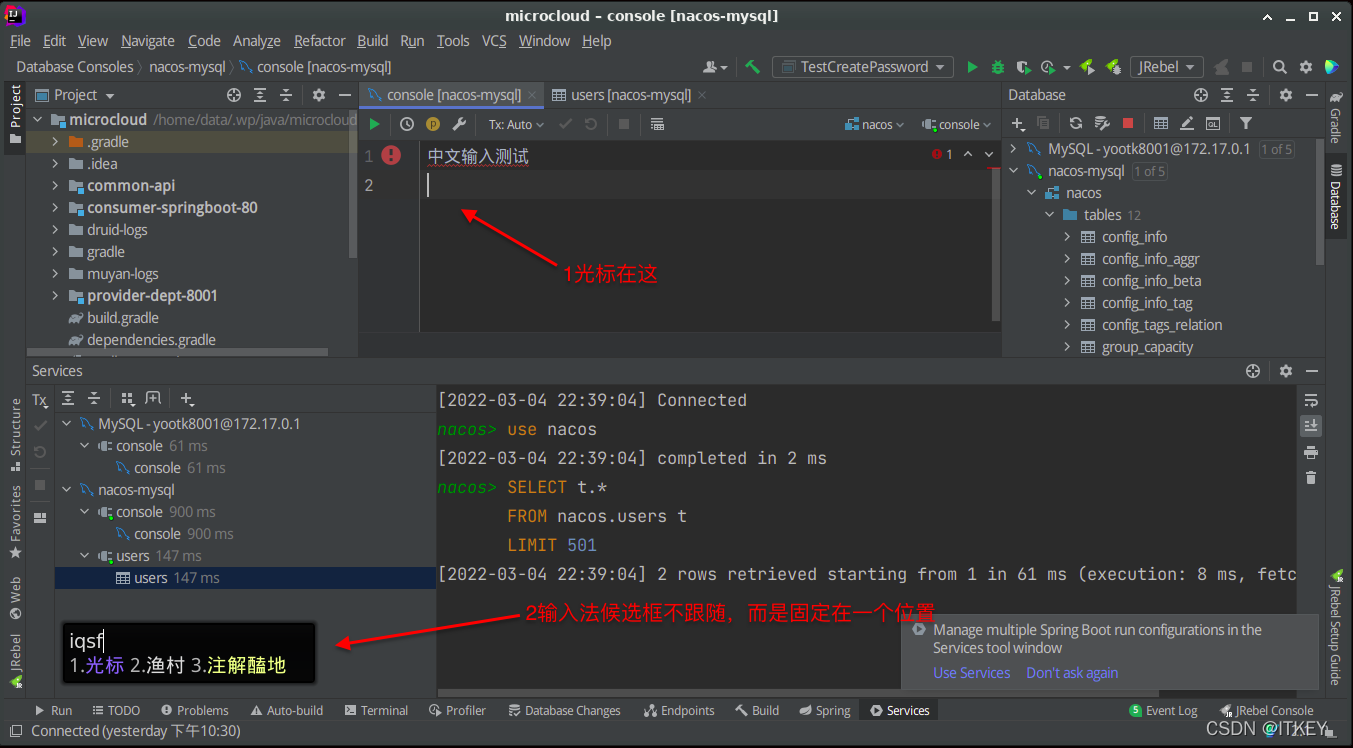Select provider-dept-8001 module in Project tree

[152, 296]
